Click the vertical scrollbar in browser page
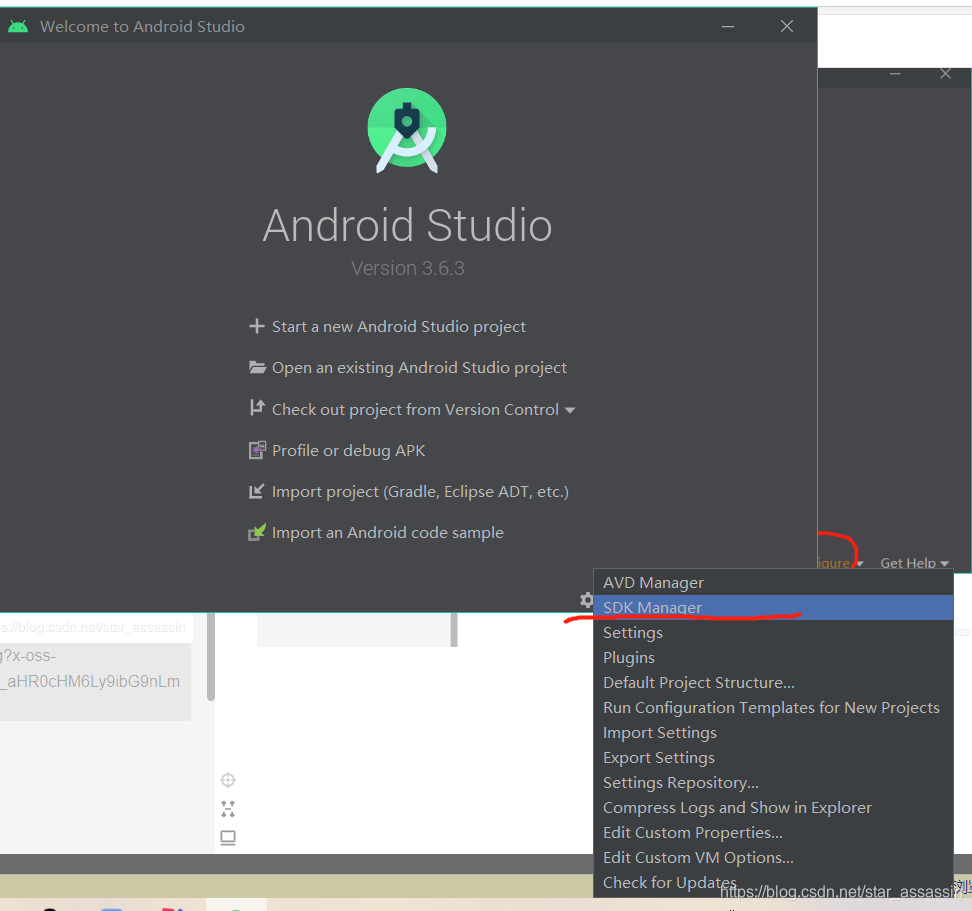972x911 pixels. (x=211, y=656)
